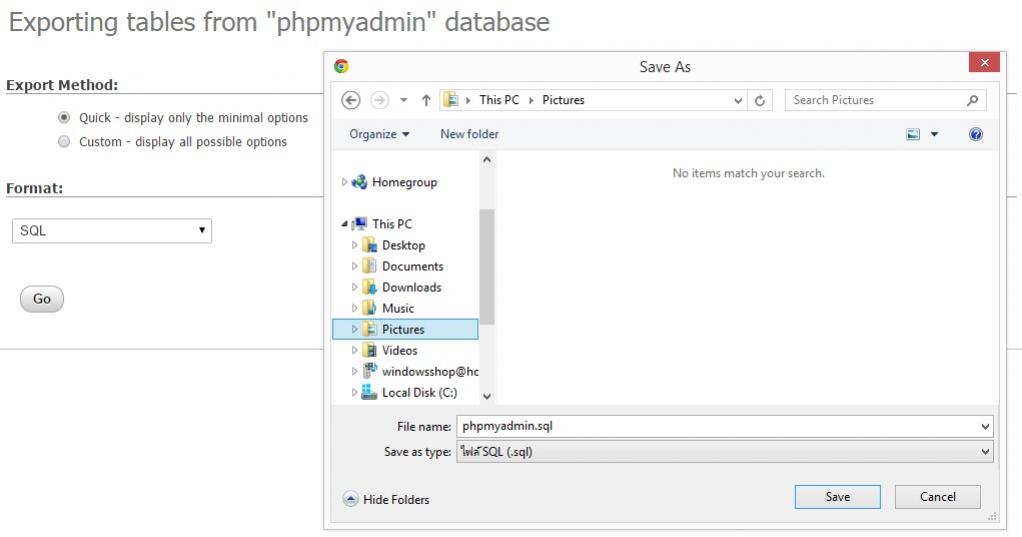Select Local Disk (C:) label
The height and width of the screenshot is (537, 1022).
[x=419, y=392]
